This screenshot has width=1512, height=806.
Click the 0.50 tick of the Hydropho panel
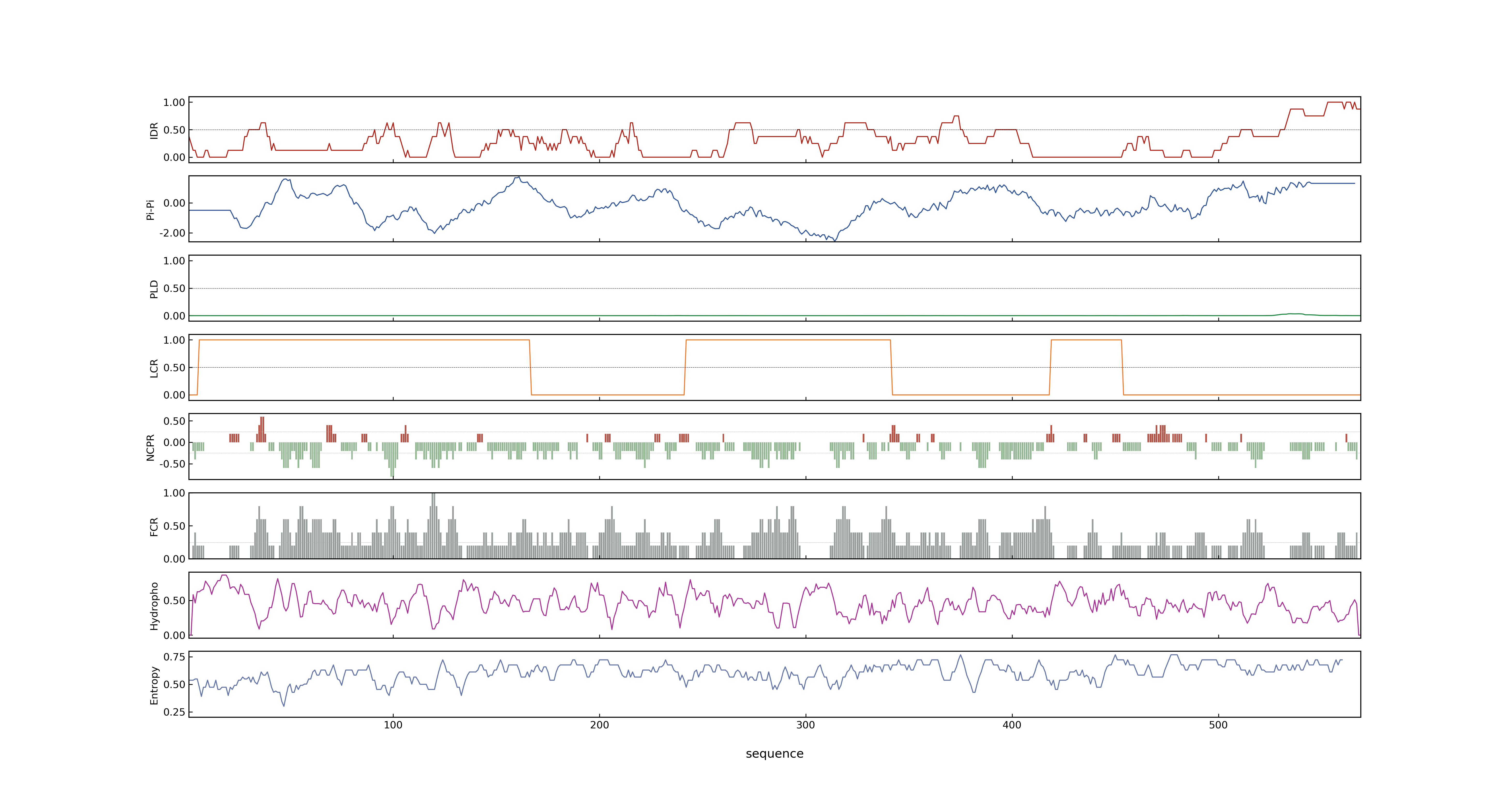tap(174, 601)
